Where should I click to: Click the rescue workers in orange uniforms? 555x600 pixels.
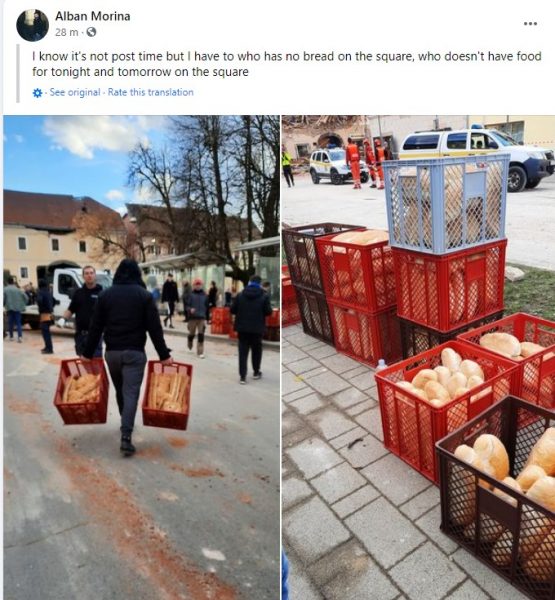pos(366,163)
